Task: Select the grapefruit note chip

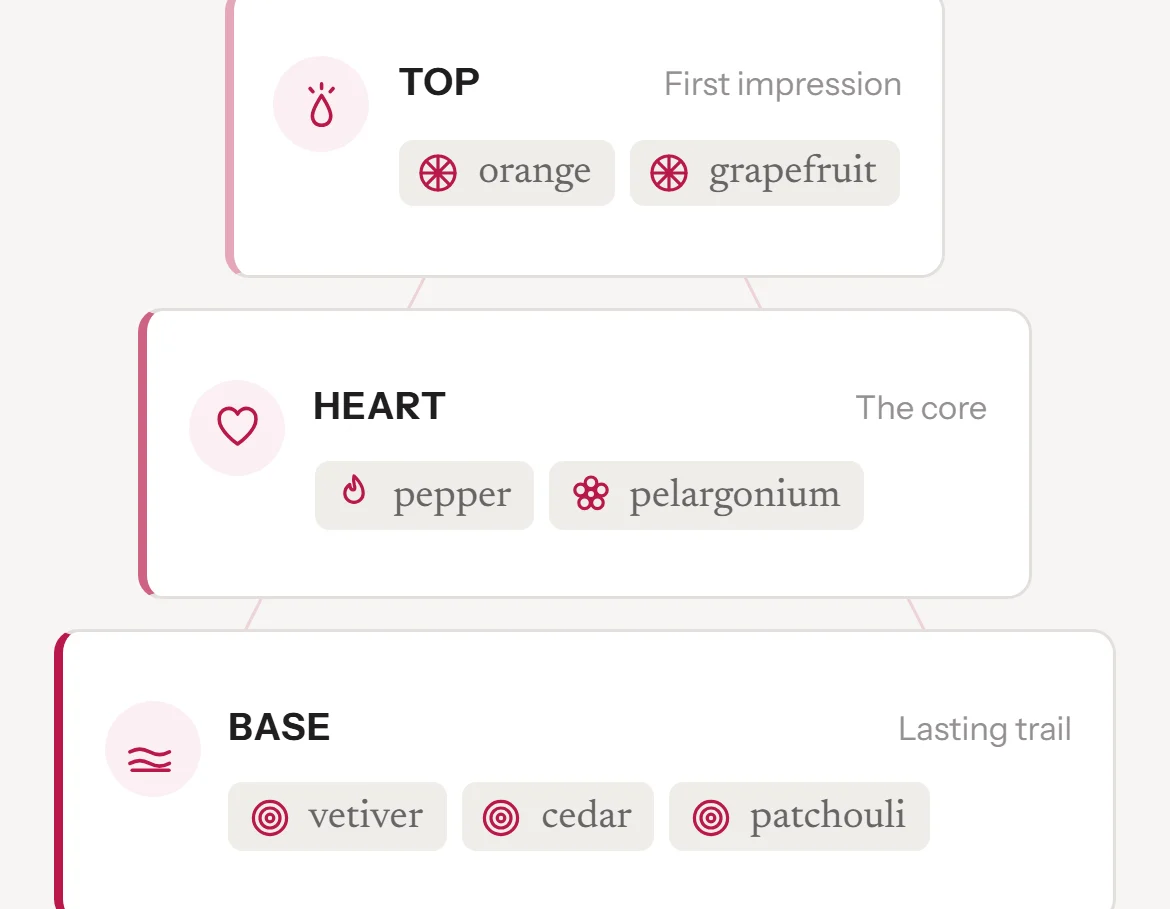Action: (765, 173)
